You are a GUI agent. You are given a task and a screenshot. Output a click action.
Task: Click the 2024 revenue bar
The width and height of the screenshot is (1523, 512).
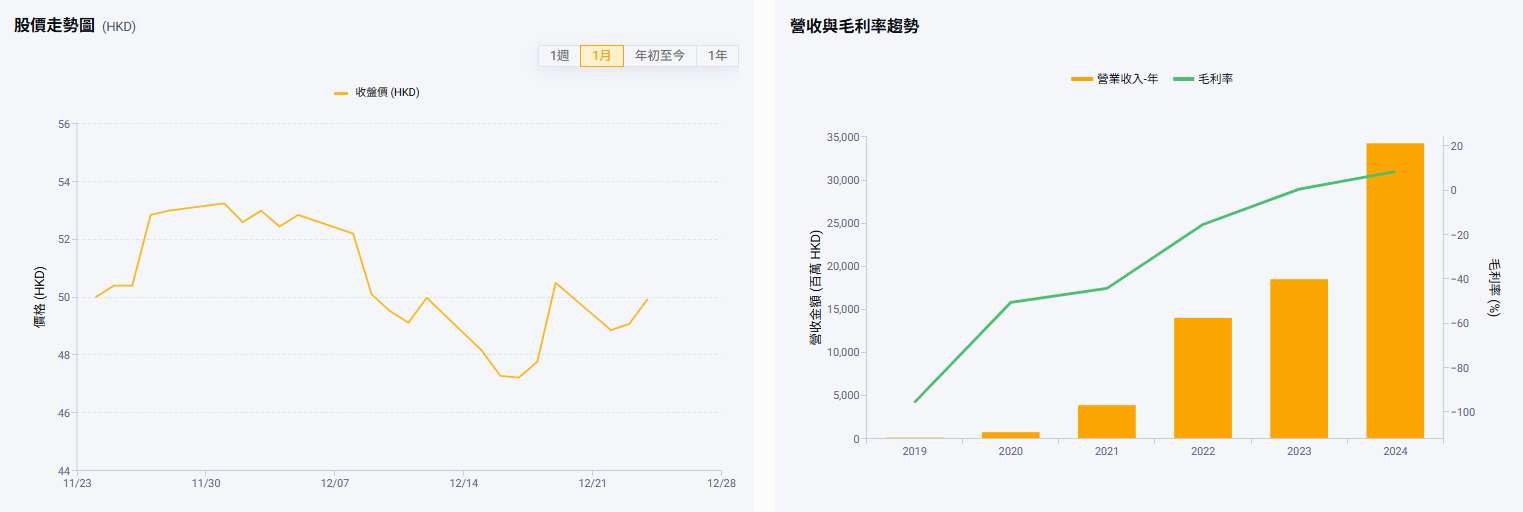(x=1395, y=290)
